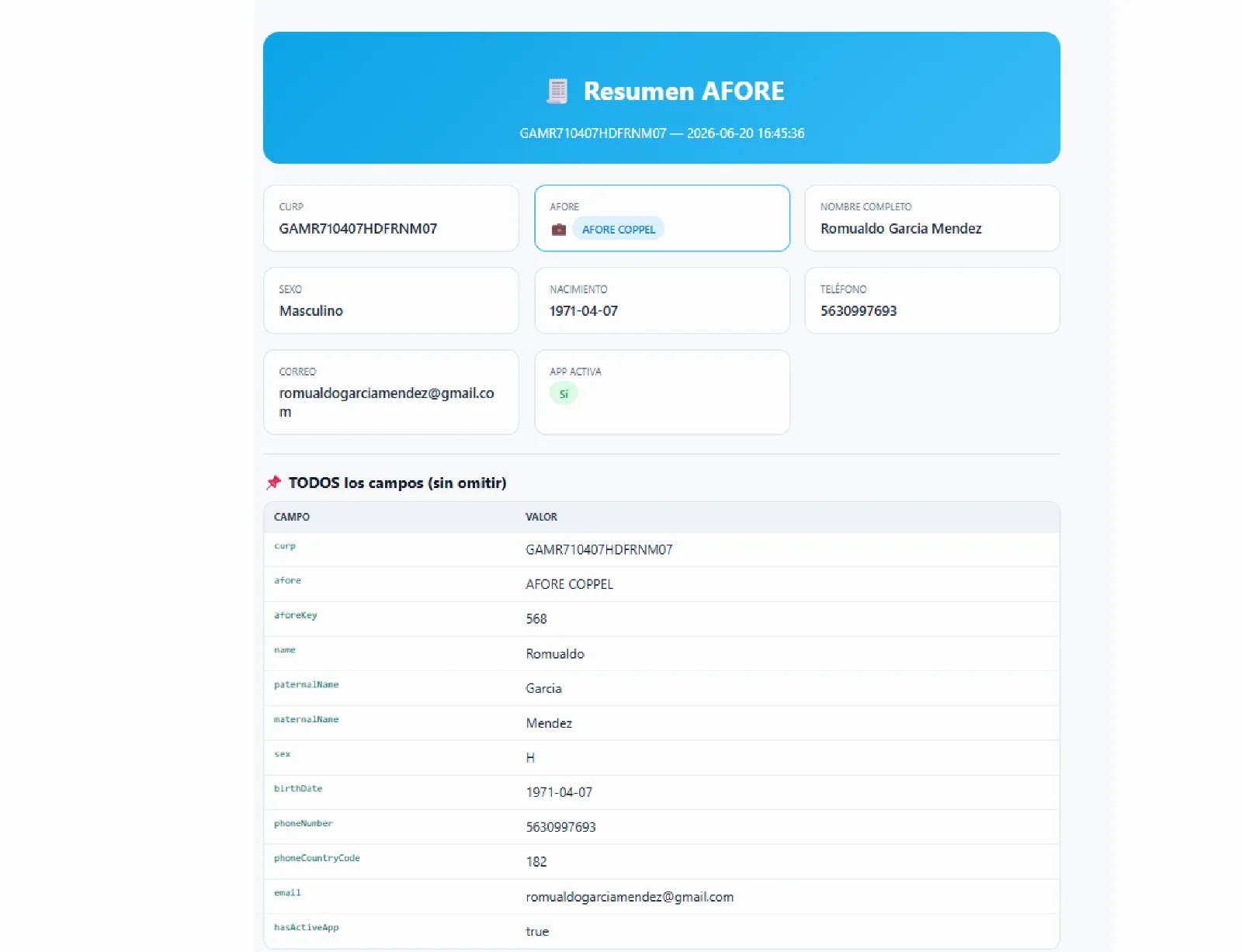The height and width of the screenshot is (952, 1242).
Task: Click the phoneNumber field label
Action: [304, 823]
